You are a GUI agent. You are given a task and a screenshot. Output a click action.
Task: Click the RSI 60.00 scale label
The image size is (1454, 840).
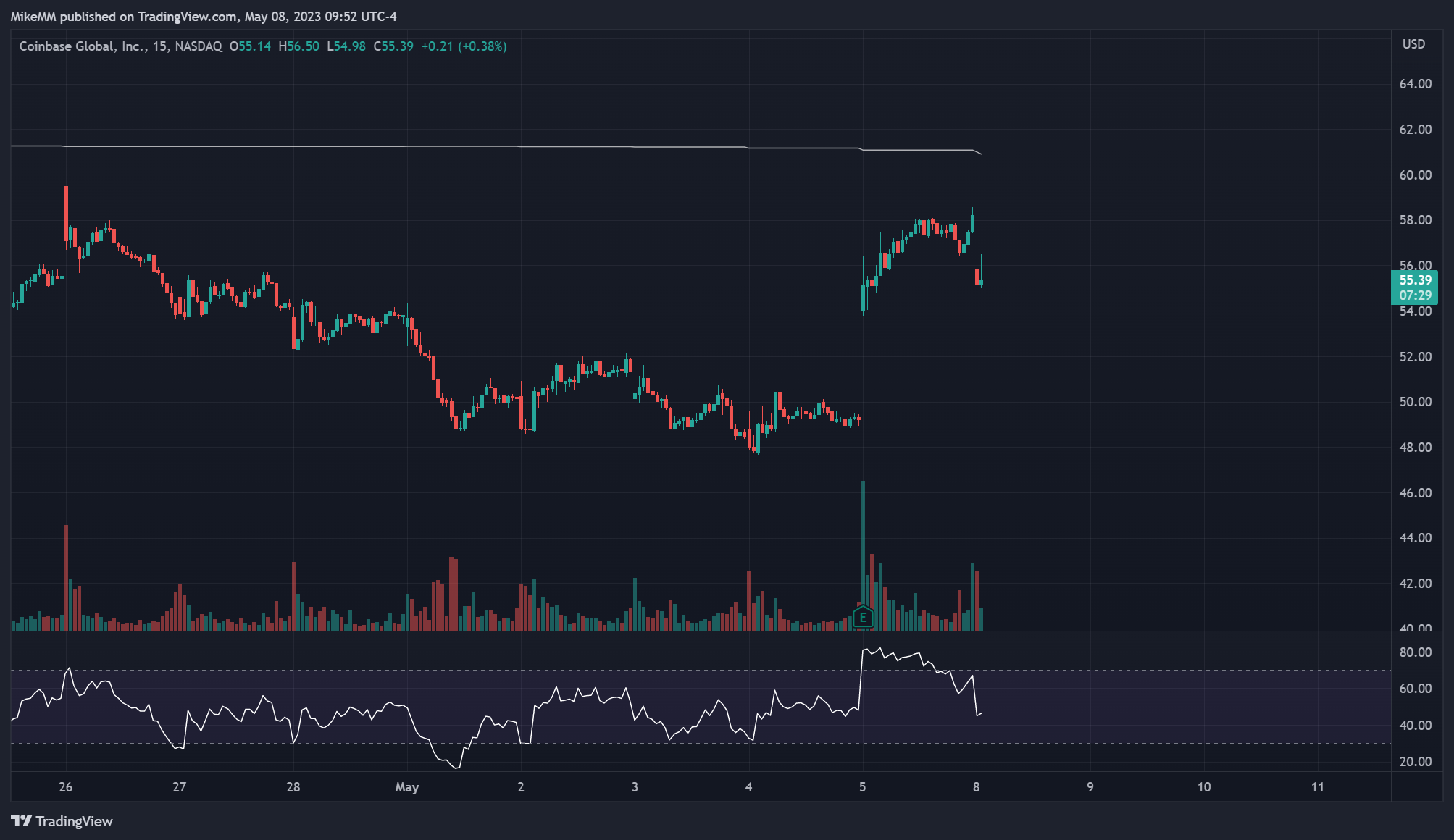1415,689
